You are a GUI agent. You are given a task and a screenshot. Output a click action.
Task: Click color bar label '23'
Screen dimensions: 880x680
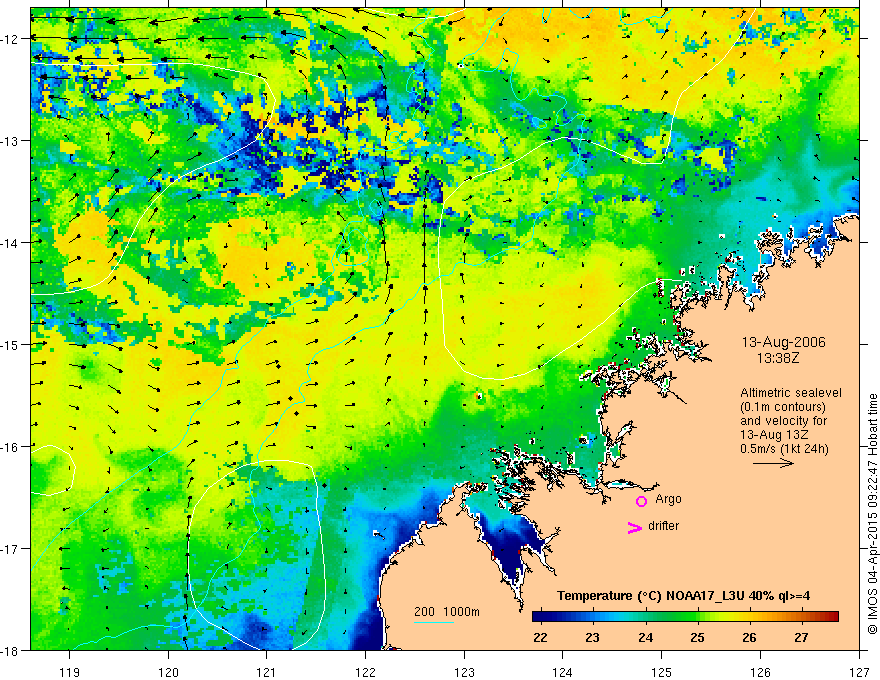(x=592, y=637)
